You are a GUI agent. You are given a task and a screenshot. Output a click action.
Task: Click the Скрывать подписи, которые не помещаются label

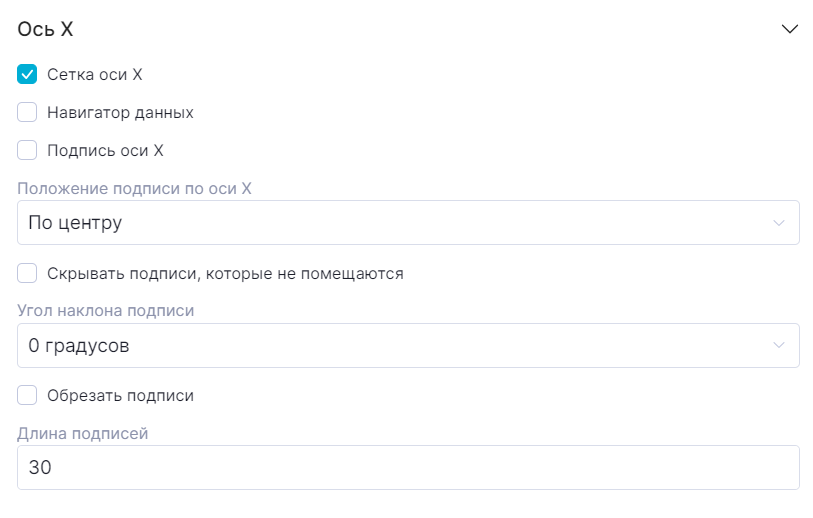coord(225,273)
